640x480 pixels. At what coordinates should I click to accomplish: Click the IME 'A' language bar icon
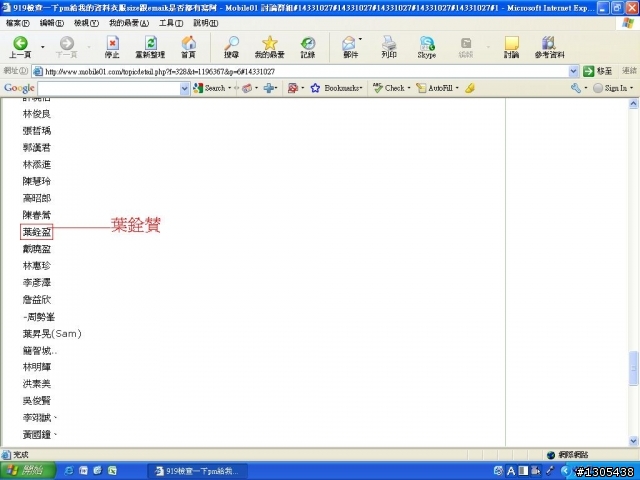click(x=511, y=471)
